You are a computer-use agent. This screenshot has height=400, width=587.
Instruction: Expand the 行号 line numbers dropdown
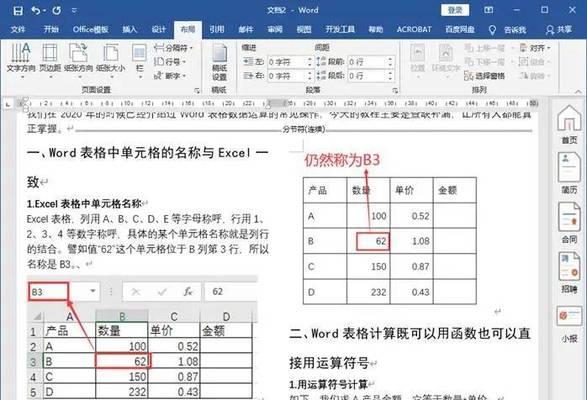pyautogui.click(x=170, y=61)
